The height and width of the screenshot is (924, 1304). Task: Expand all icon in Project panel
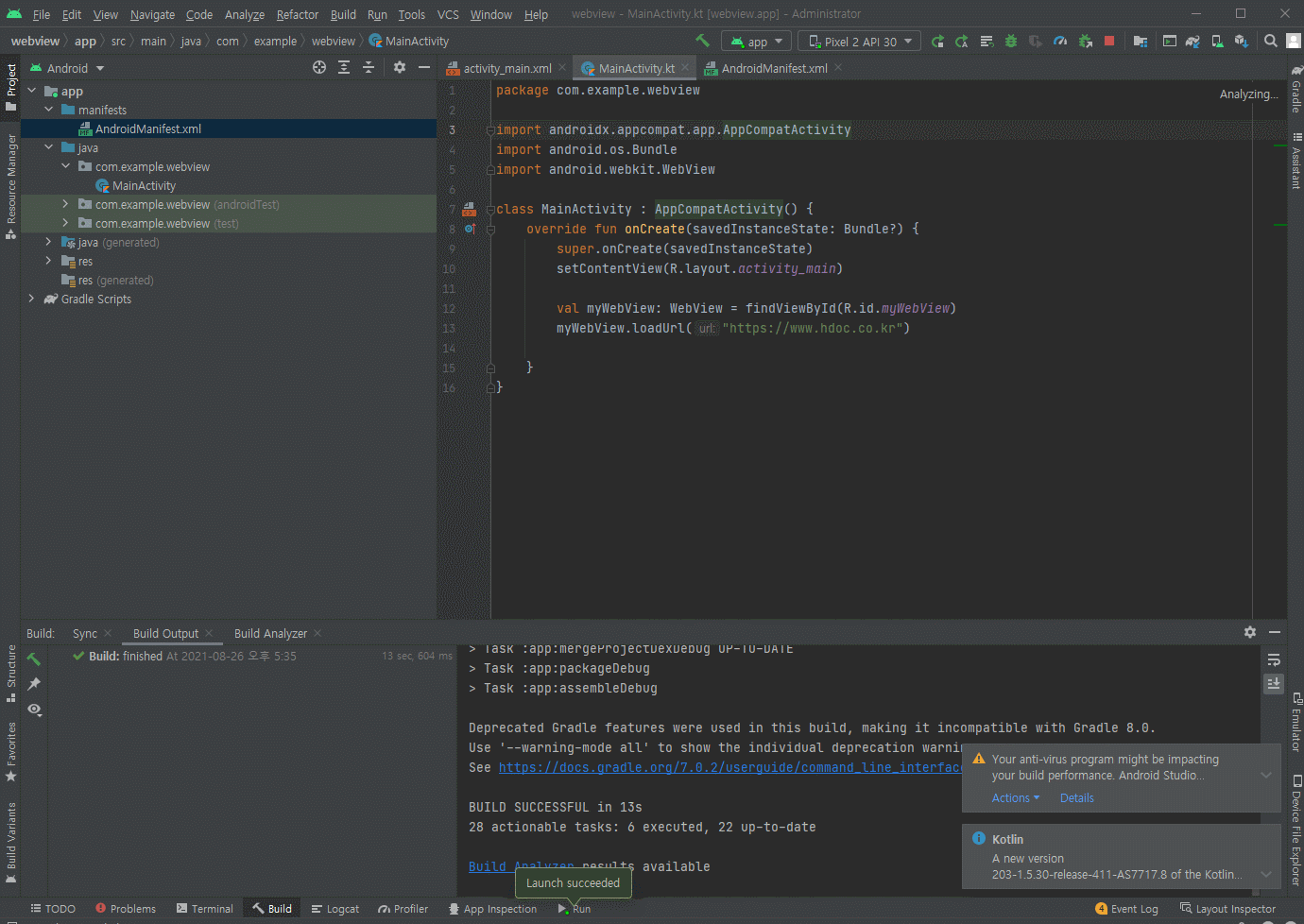coord(344,68)
